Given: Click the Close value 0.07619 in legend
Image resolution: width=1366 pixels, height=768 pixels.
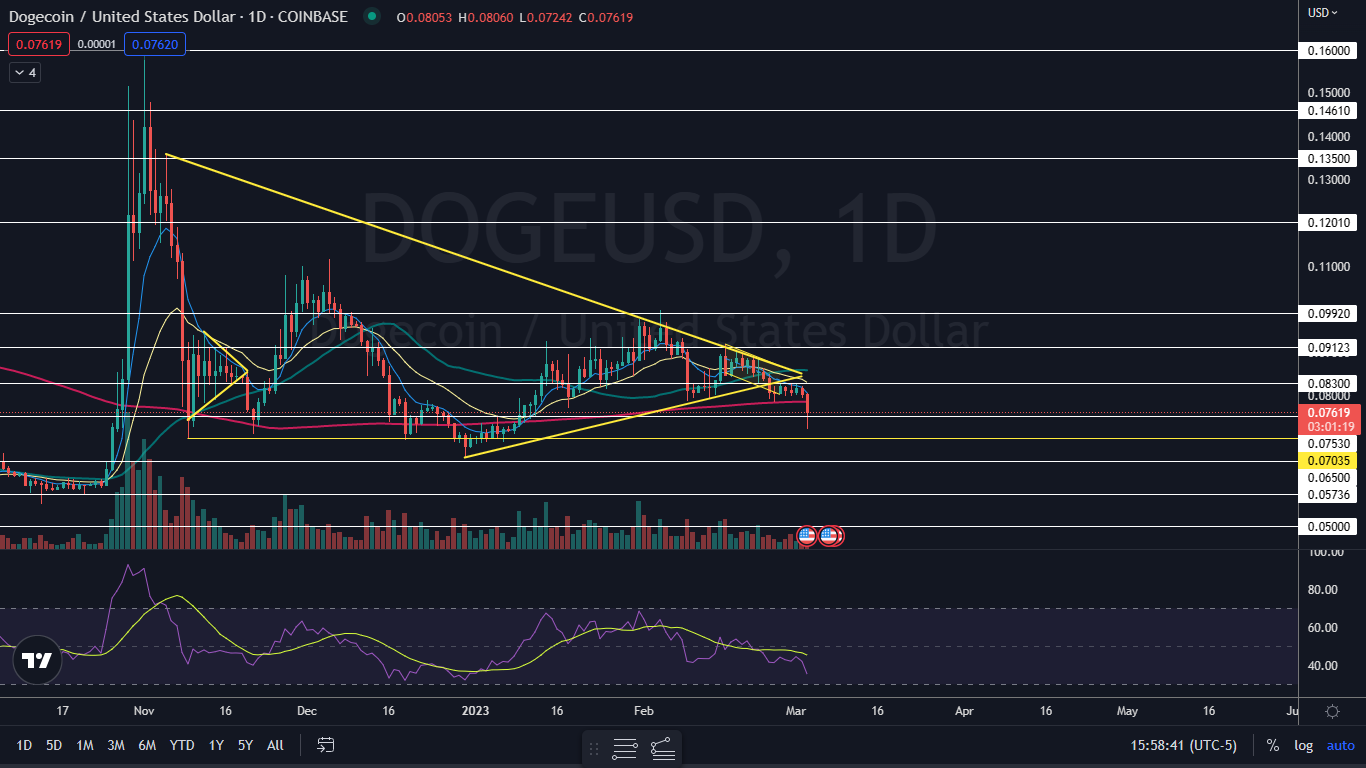Looking at the screenshot, I should (x=610, y=17).
